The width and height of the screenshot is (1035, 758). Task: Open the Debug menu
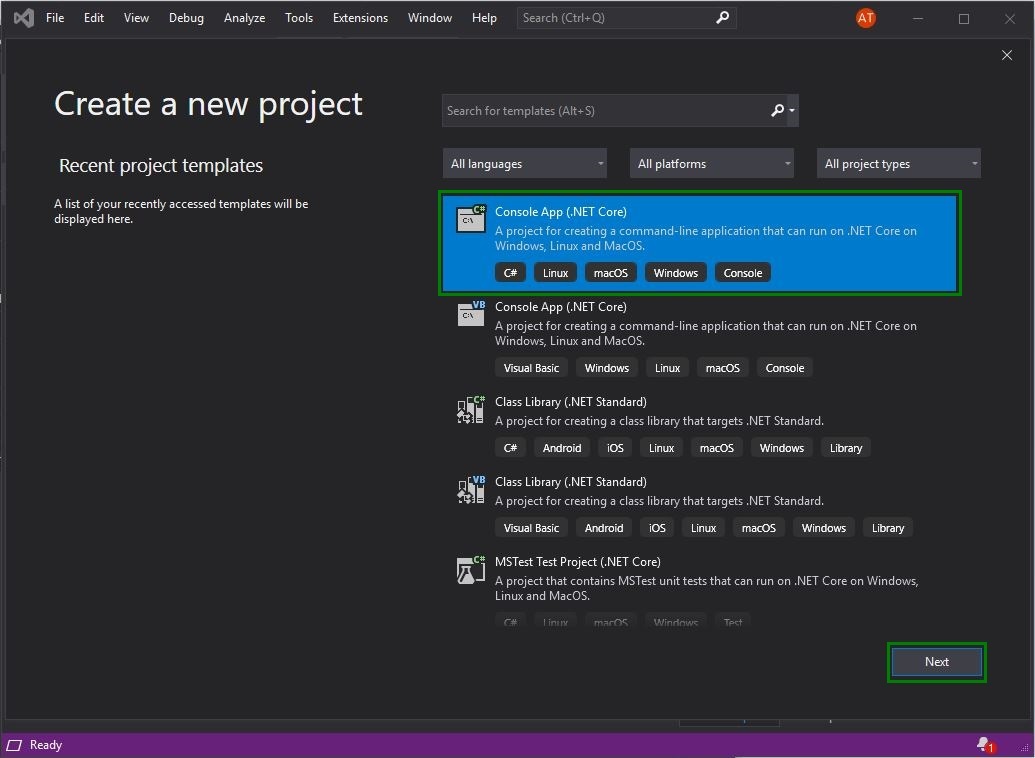click(x=186, y=18)
